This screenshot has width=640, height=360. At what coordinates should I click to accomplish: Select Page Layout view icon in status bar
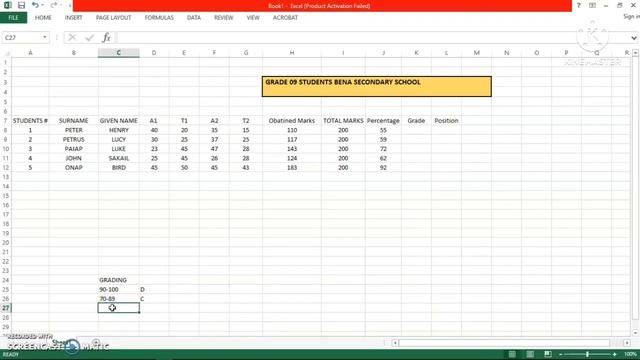pyautogui.click(x=530, y=354)
